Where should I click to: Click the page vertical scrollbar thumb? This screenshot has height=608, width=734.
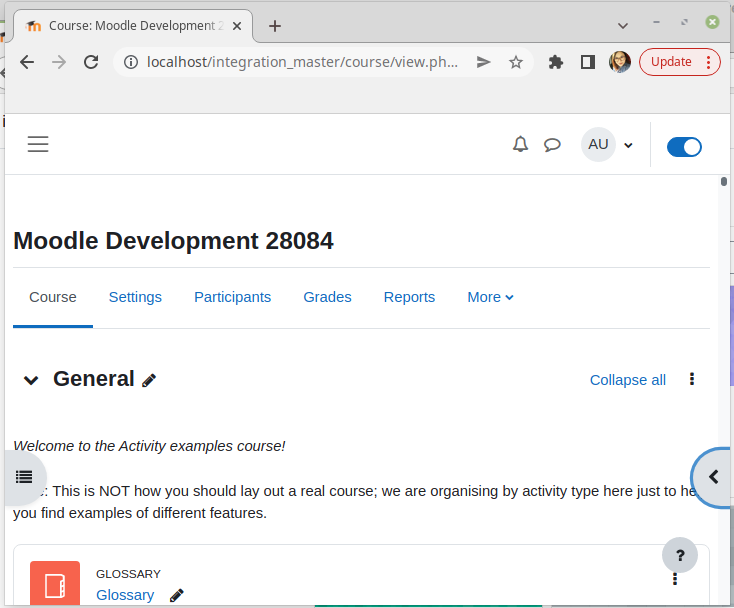pos(724,182)
